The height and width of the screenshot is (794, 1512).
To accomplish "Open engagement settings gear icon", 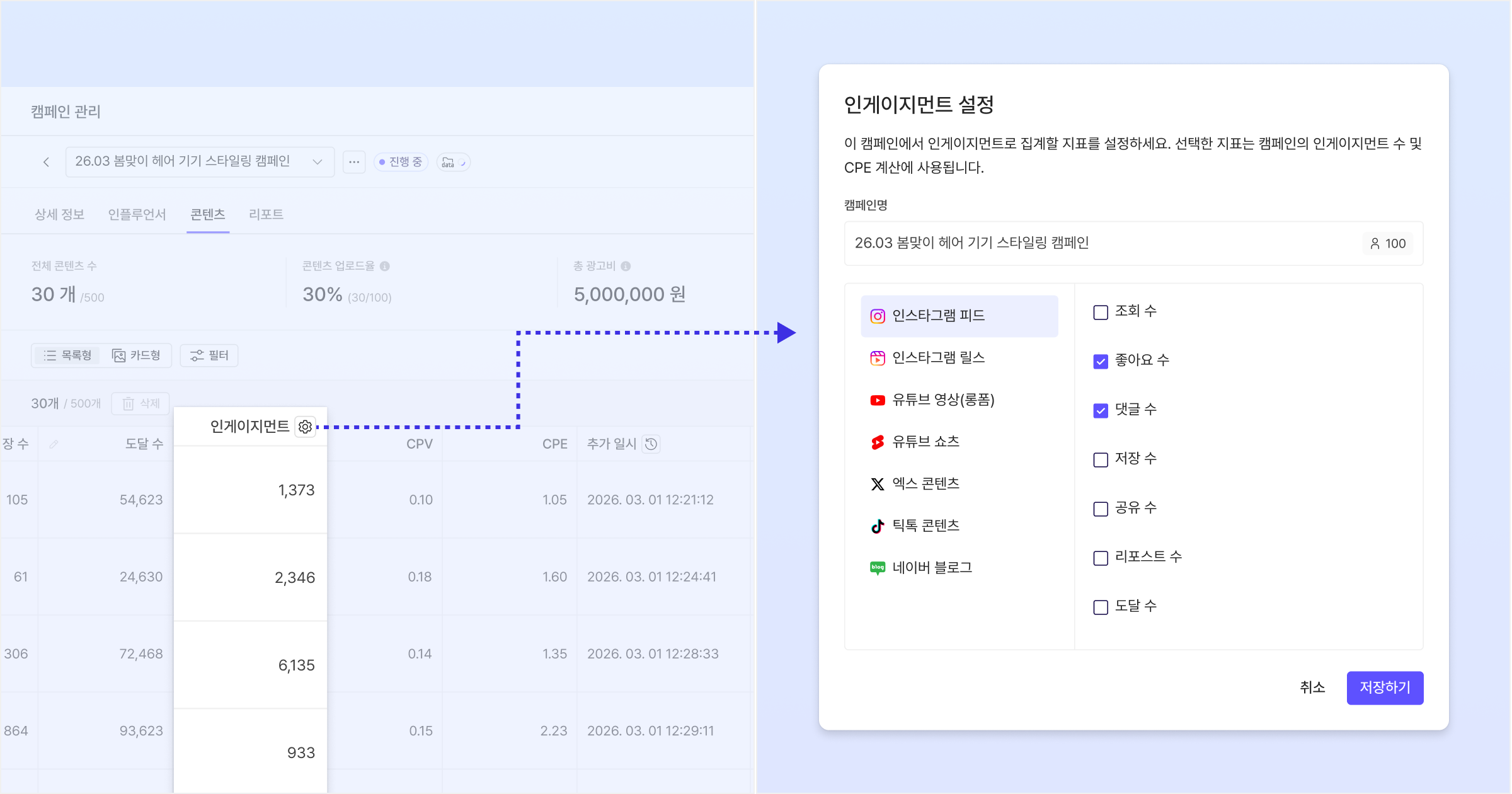I will click(x=306, y=427).
